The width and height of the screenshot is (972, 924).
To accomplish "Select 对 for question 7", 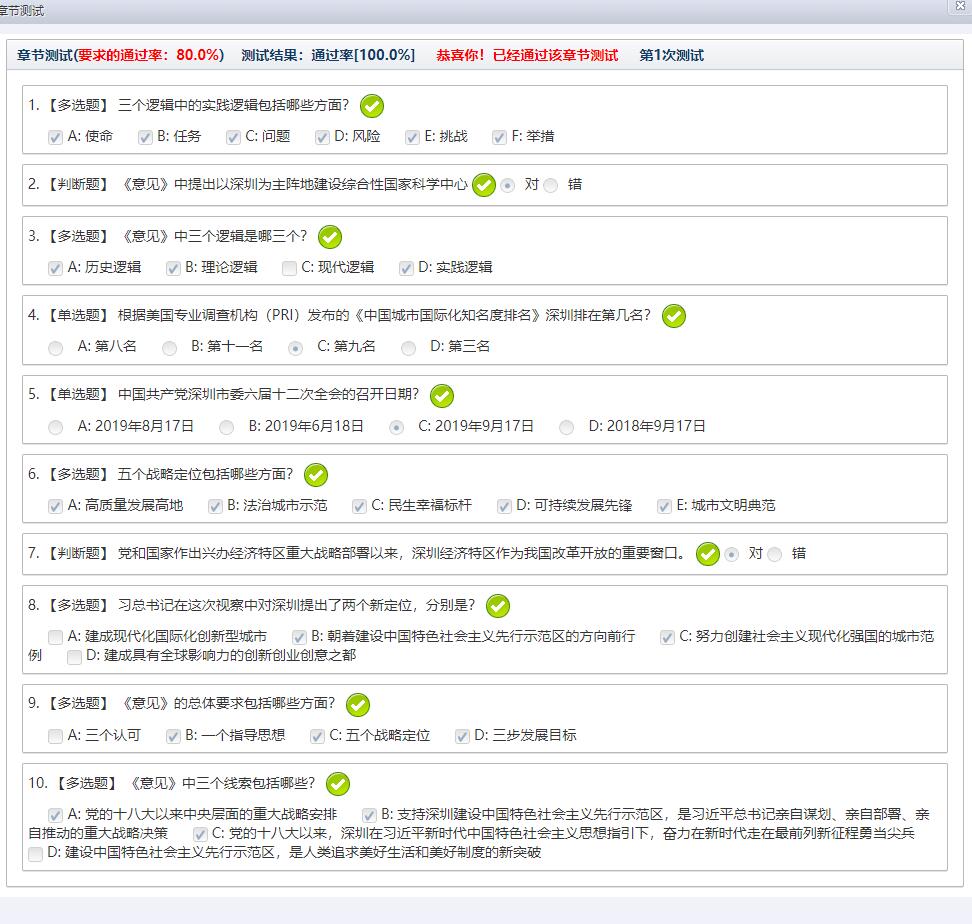I will pos(732,554).
